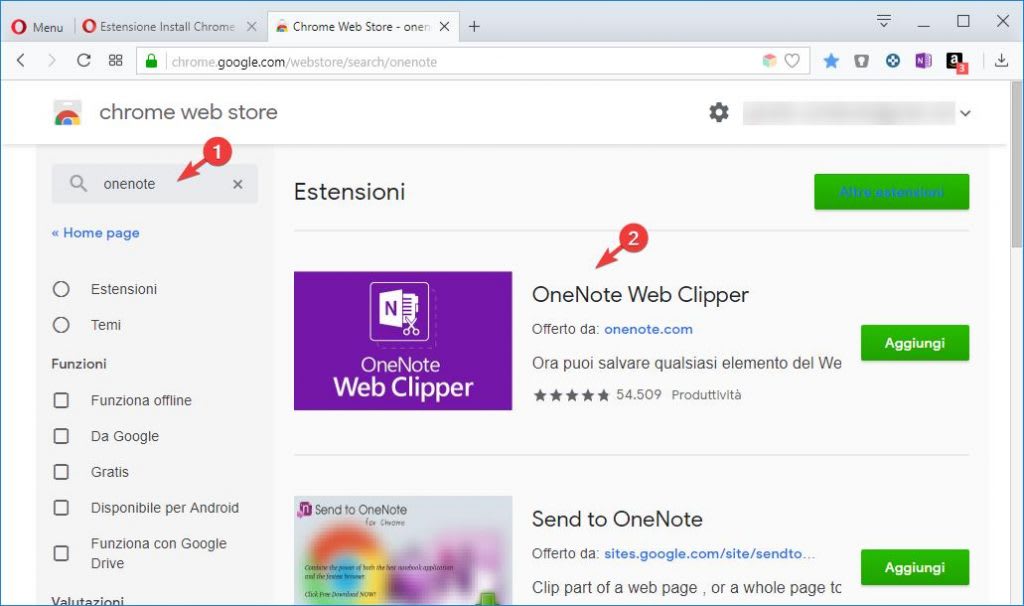Open Send to OneNote title

(617, 519)
